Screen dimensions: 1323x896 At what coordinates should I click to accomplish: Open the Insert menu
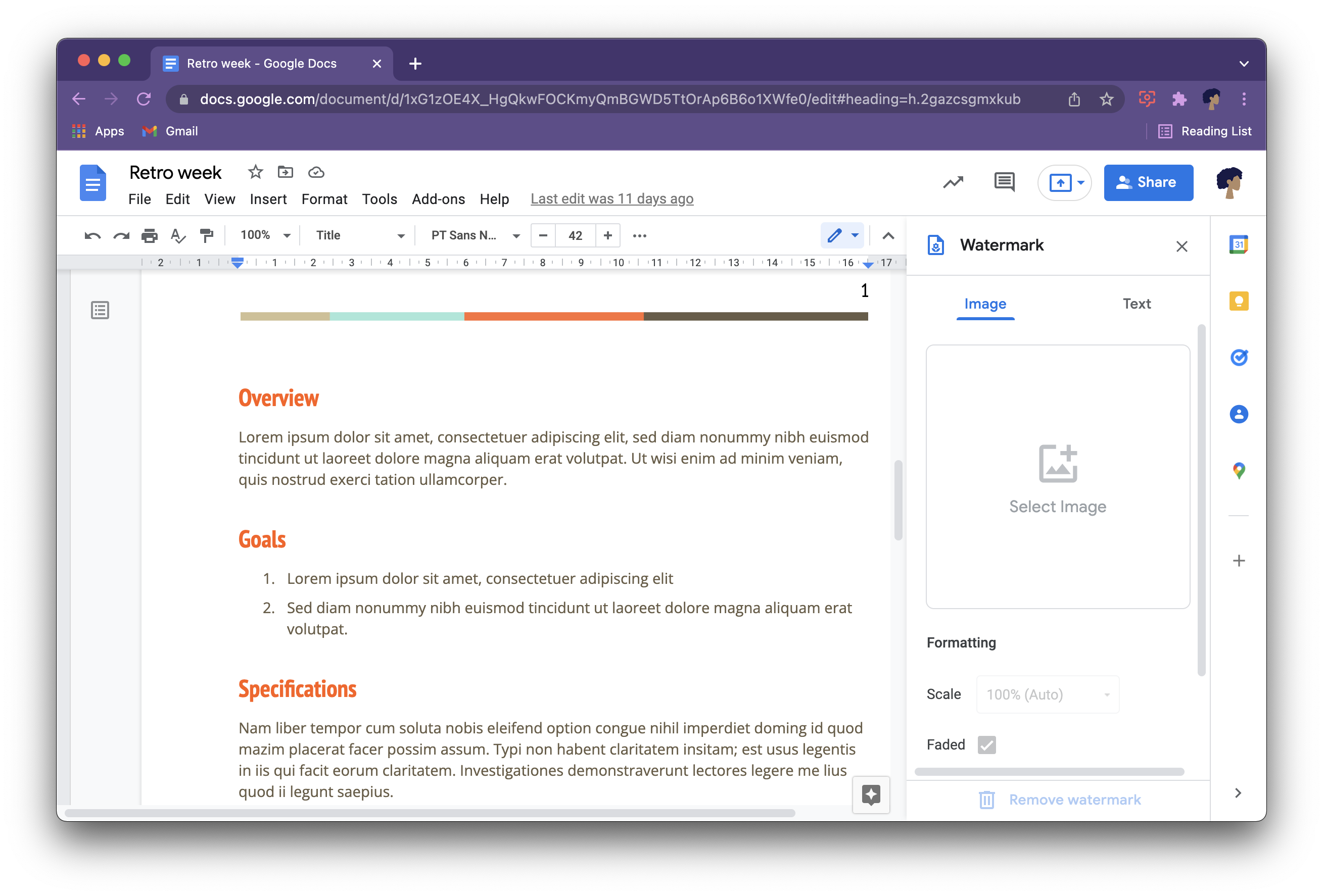coord(267,198)
